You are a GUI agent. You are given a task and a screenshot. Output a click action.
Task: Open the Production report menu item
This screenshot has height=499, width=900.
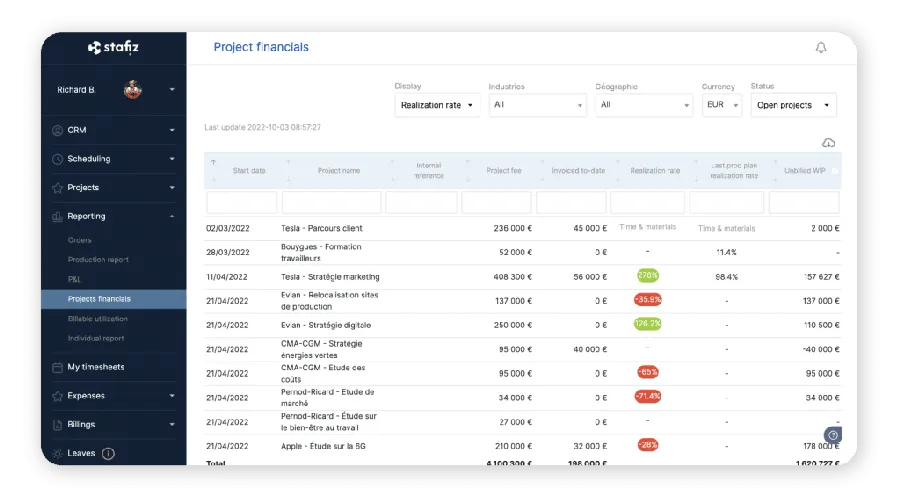98,260
